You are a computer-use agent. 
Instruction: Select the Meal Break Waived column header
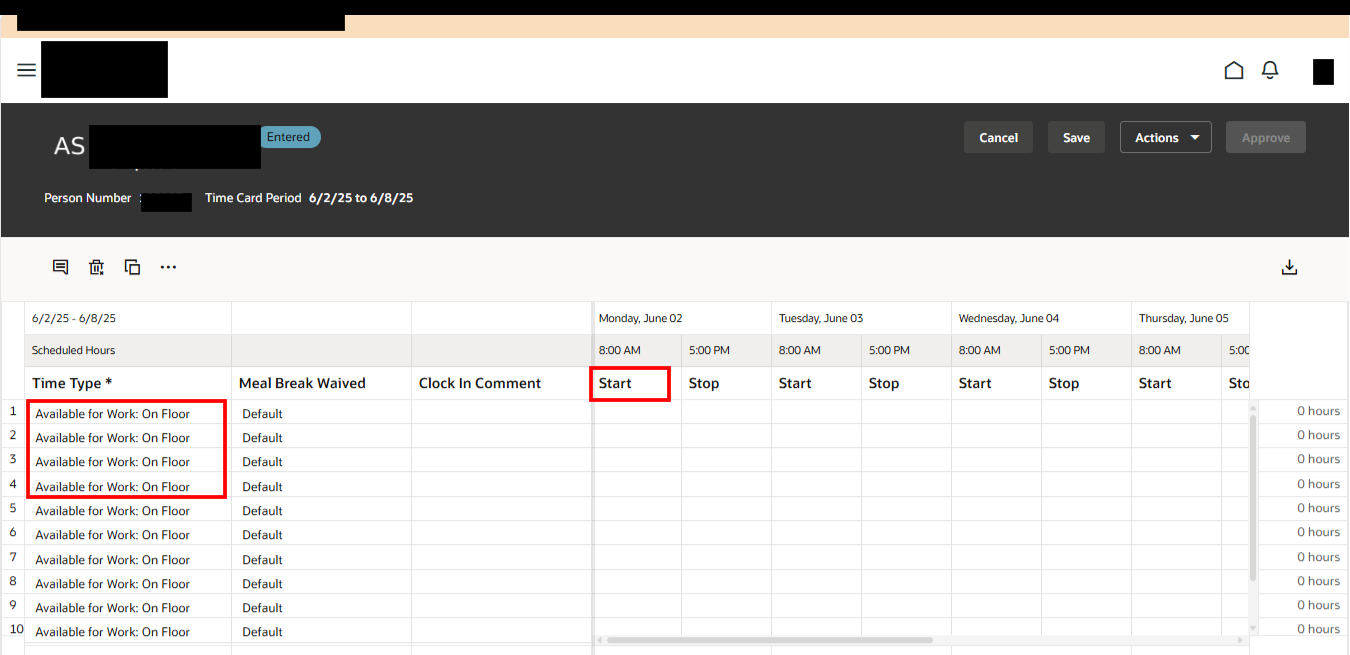321,383
